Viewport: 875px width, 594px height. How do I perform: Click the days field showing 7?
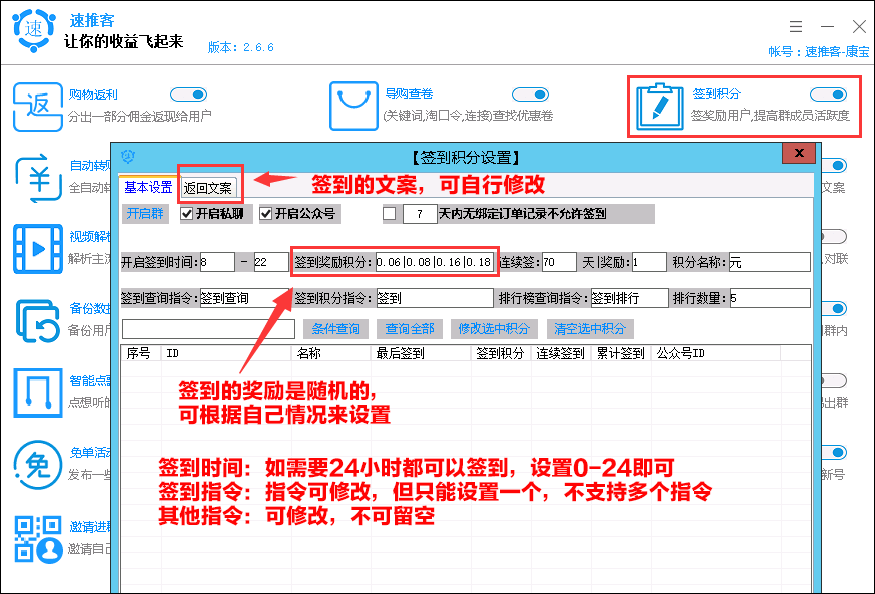pyautogui.click(x=420, y=214)
